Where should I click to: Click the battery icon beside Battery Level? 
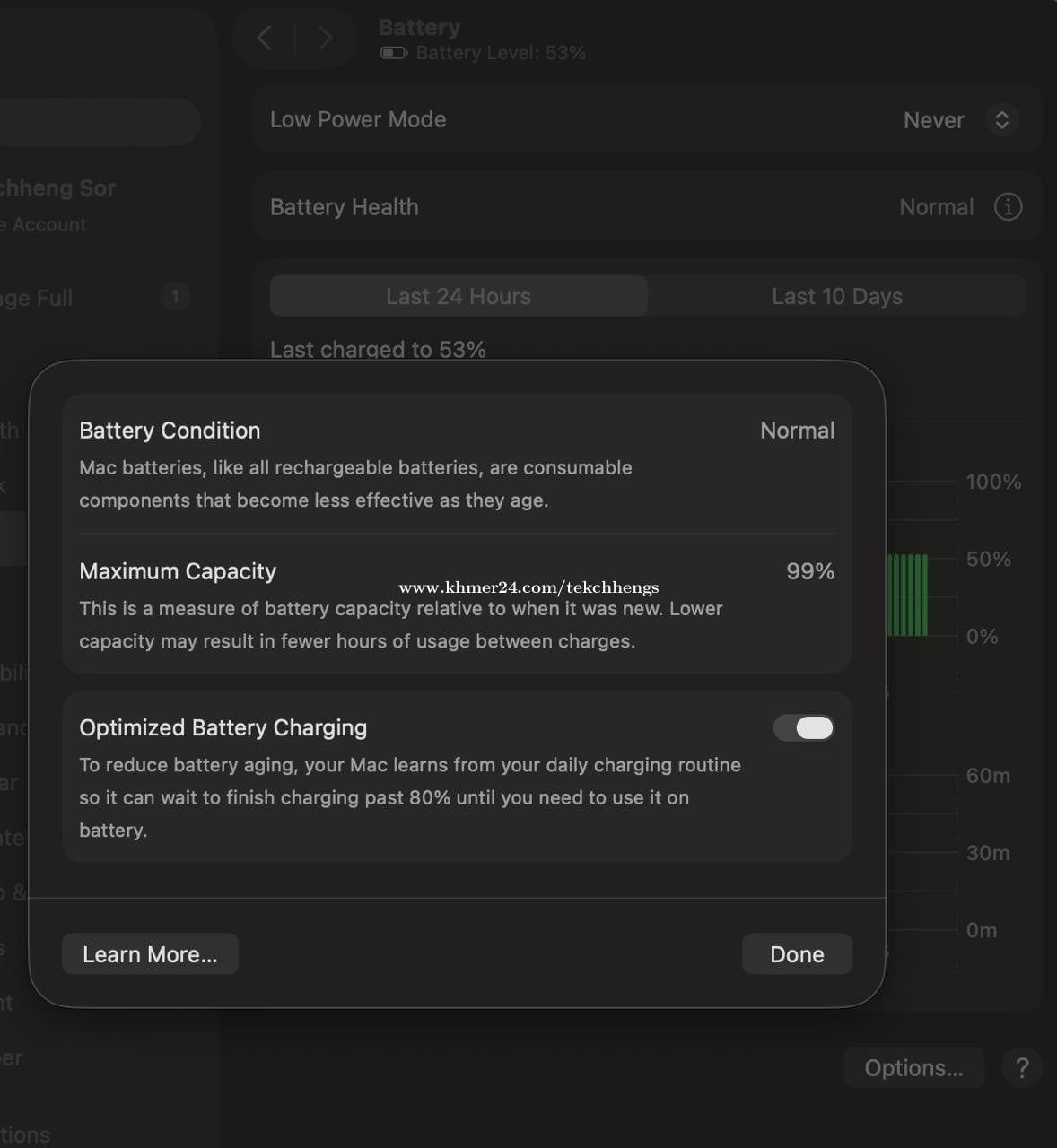393,53
